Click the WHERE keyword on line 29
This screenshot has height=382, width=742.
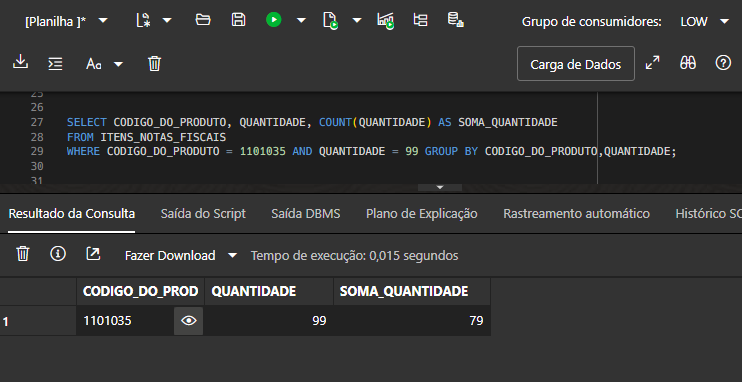83,151
